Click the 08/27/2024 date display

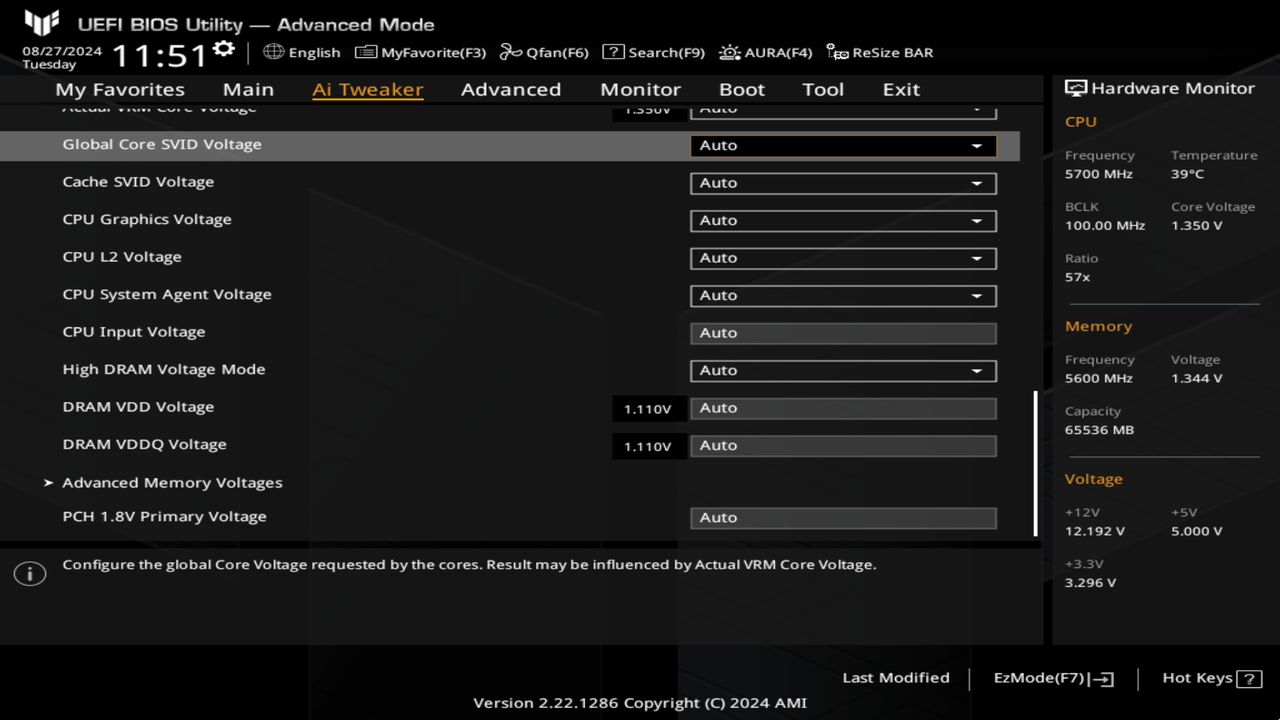(62, 50)
